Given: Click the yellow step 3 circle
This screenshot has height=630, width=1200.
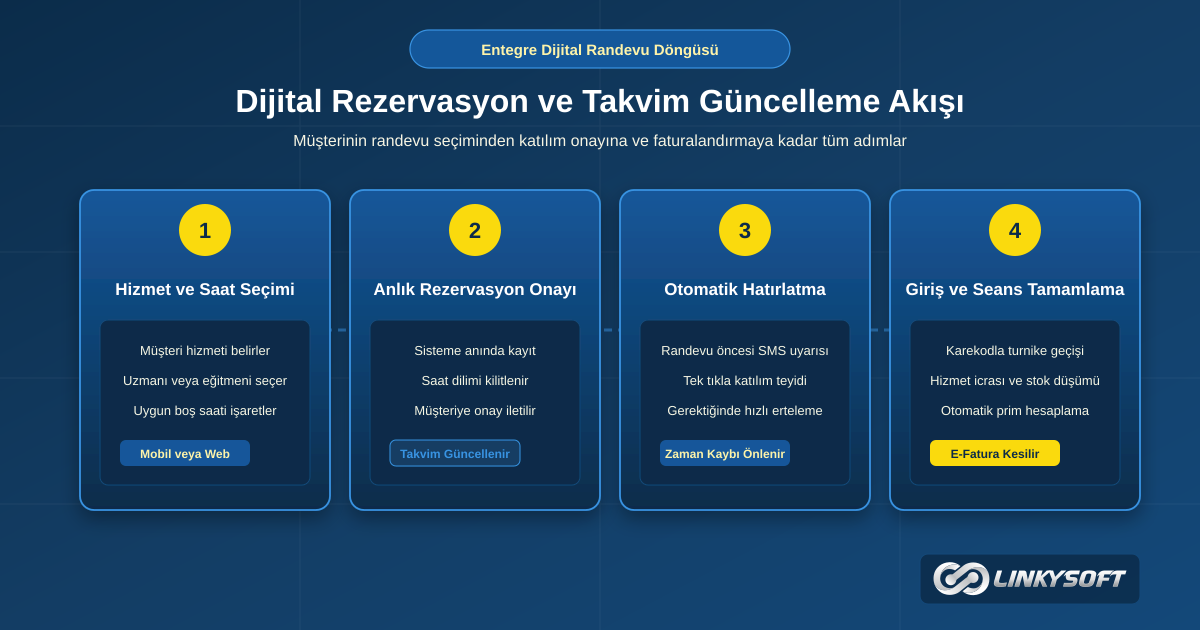Looking at the screenshot, I should click(x=745, y=230).
